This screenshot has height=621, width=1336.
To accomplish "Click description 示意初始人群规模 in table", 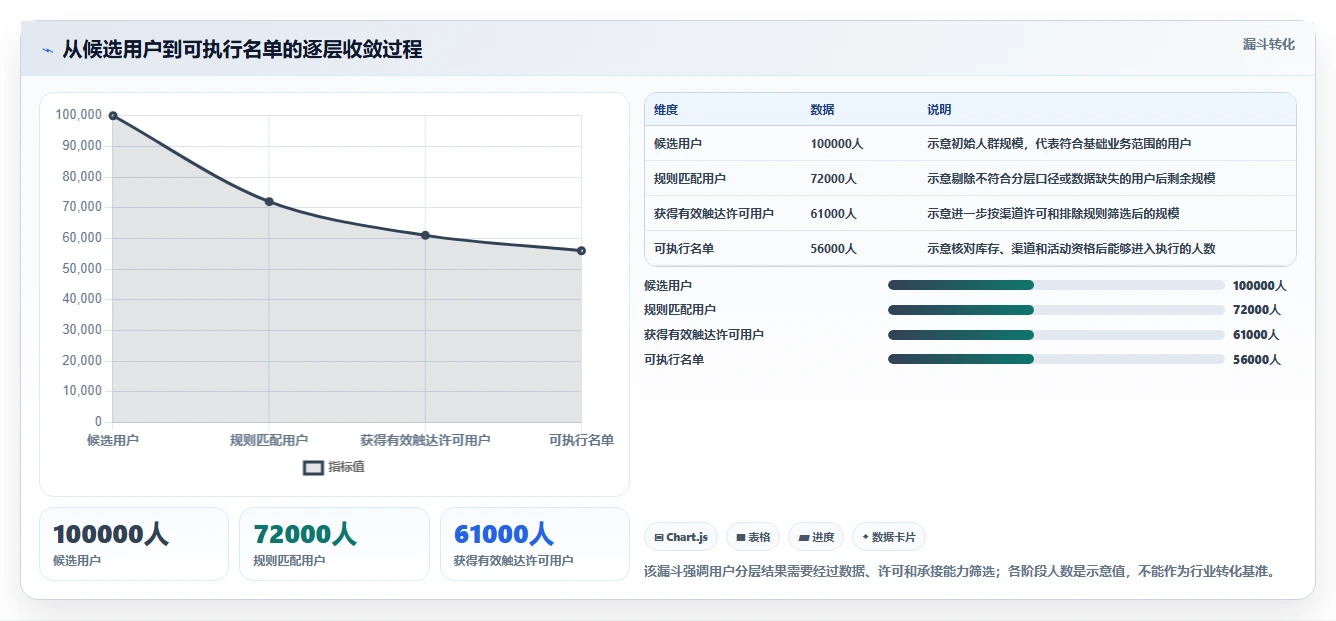I will pyautogui.click(x=1059, y=144).
